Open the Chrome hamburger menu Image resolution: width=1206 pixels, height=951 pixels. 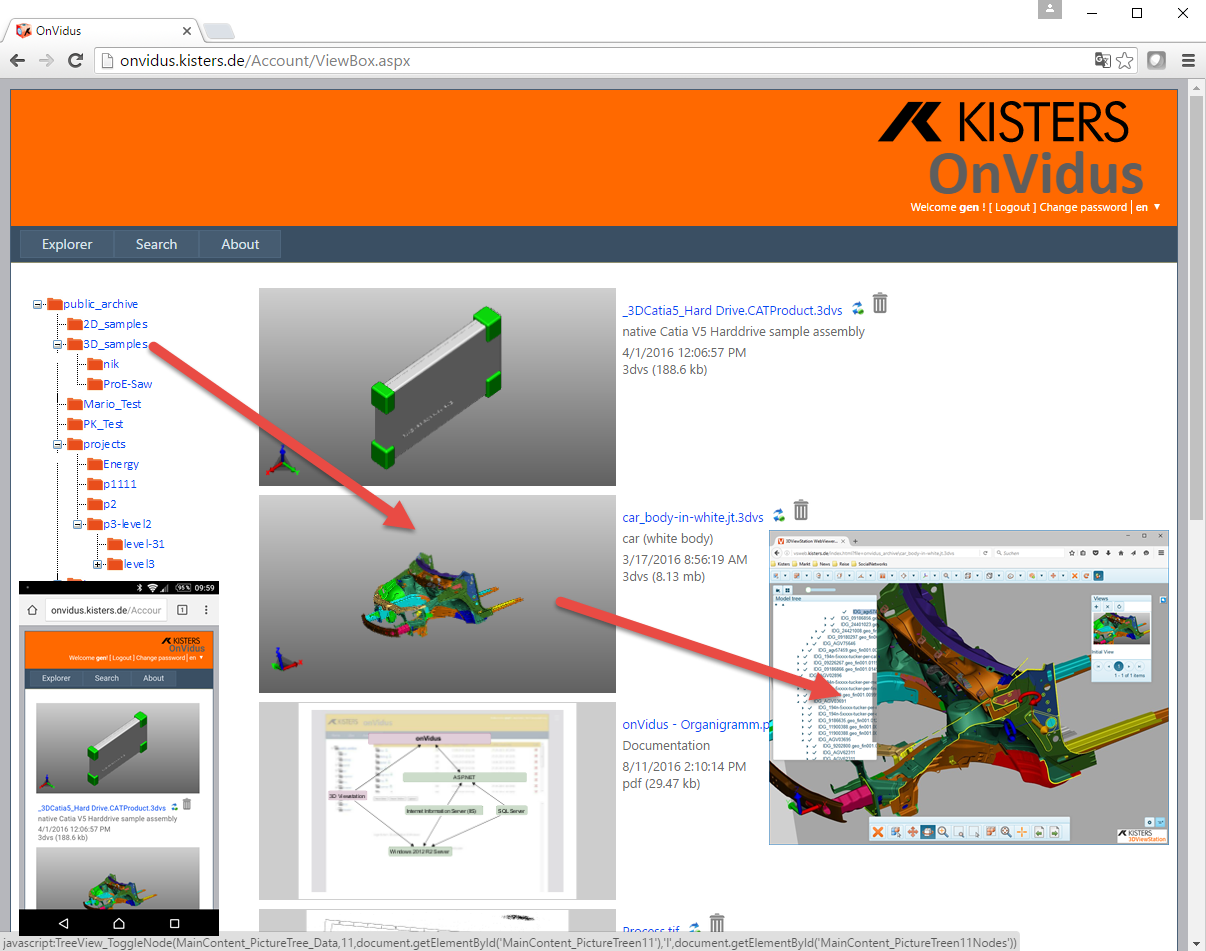click(1187, 61)
